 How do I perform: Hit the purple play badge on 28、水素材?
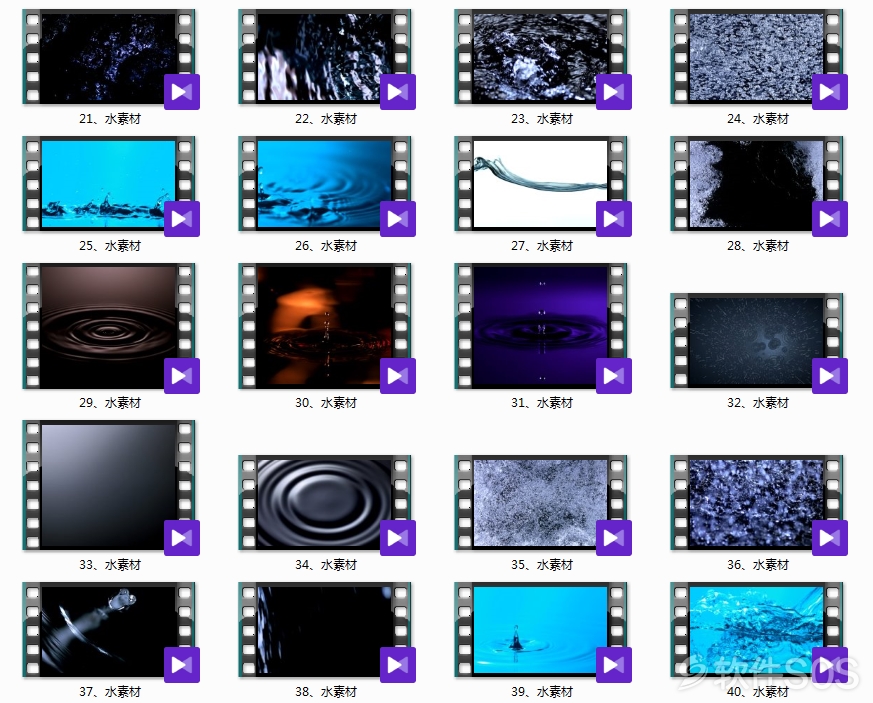pos(830,219)
